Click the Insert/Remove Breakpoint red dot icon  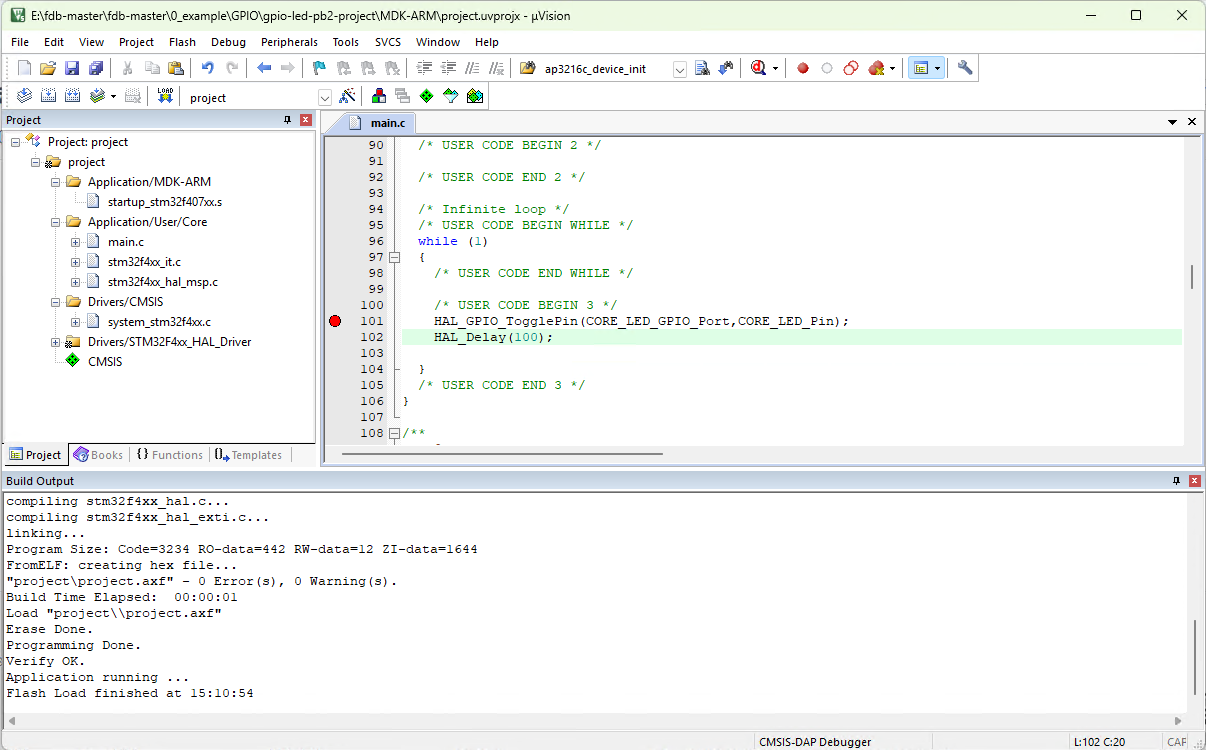pos(802,68)
